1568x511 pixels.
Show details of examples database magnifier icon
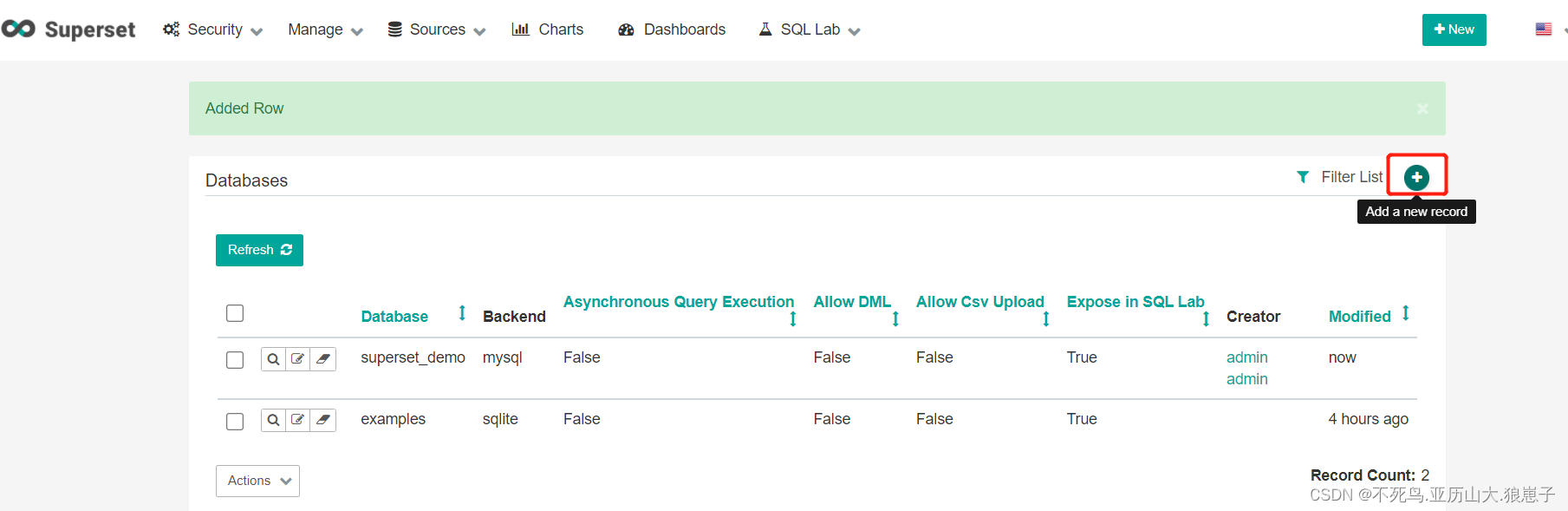pyautogui.click(x=273, y=421)
